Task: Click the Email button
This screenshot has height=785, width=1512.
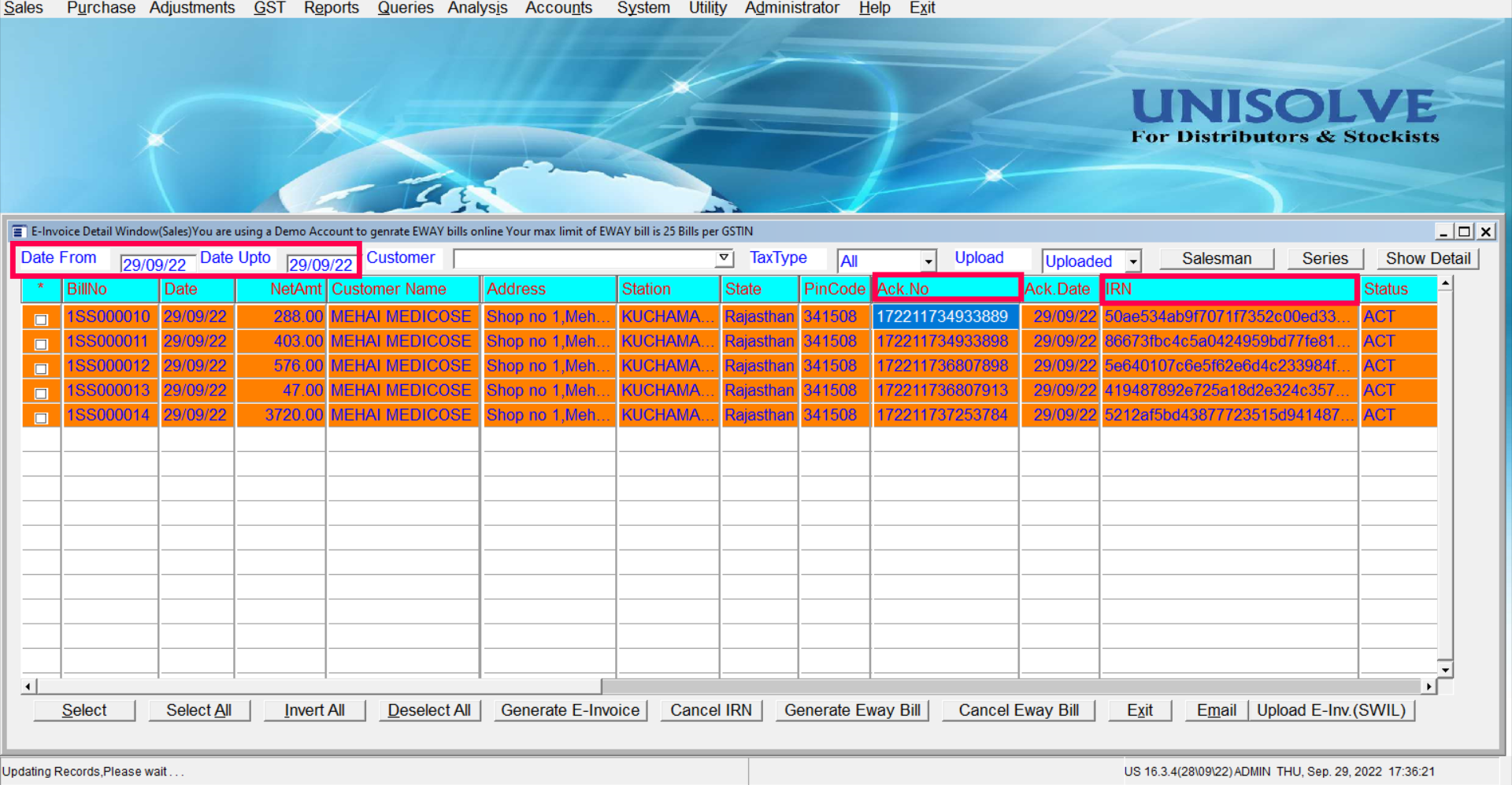Action: [x=1217, y=710]
